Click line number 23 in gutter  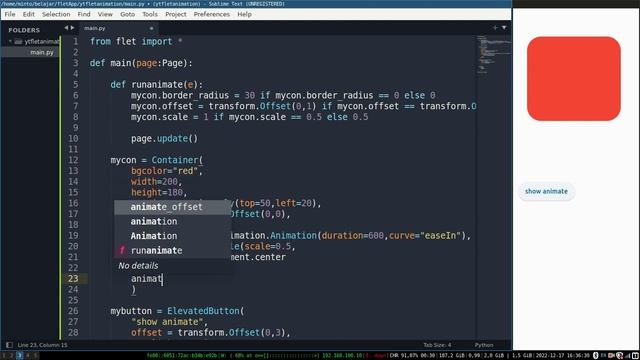click(73, 279)
